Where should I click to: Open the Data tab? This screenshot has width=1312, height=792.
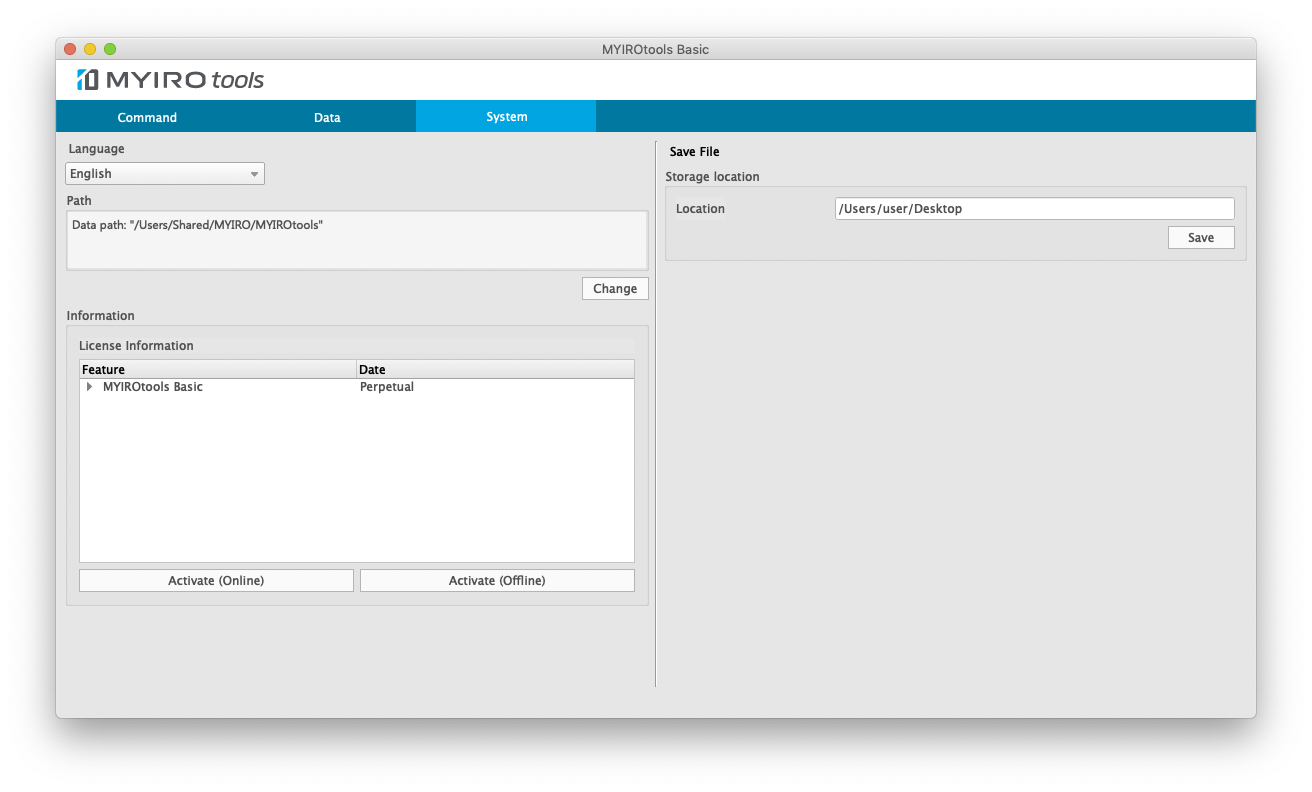[x=326, y=116]
